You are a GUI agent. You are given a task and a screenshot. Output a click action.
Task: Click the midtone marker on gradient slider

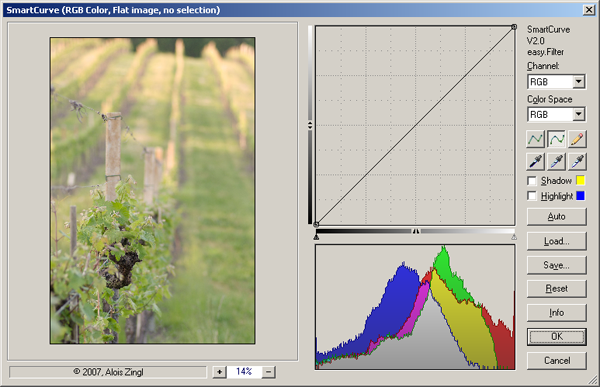coord(416,231)
